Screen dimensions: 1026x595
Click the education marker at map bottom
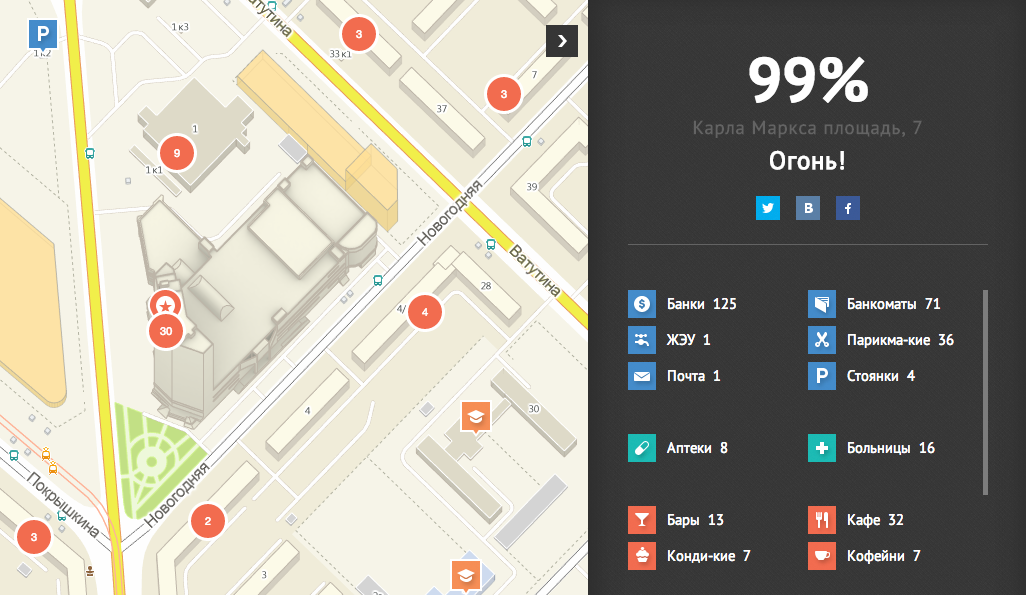466,576
